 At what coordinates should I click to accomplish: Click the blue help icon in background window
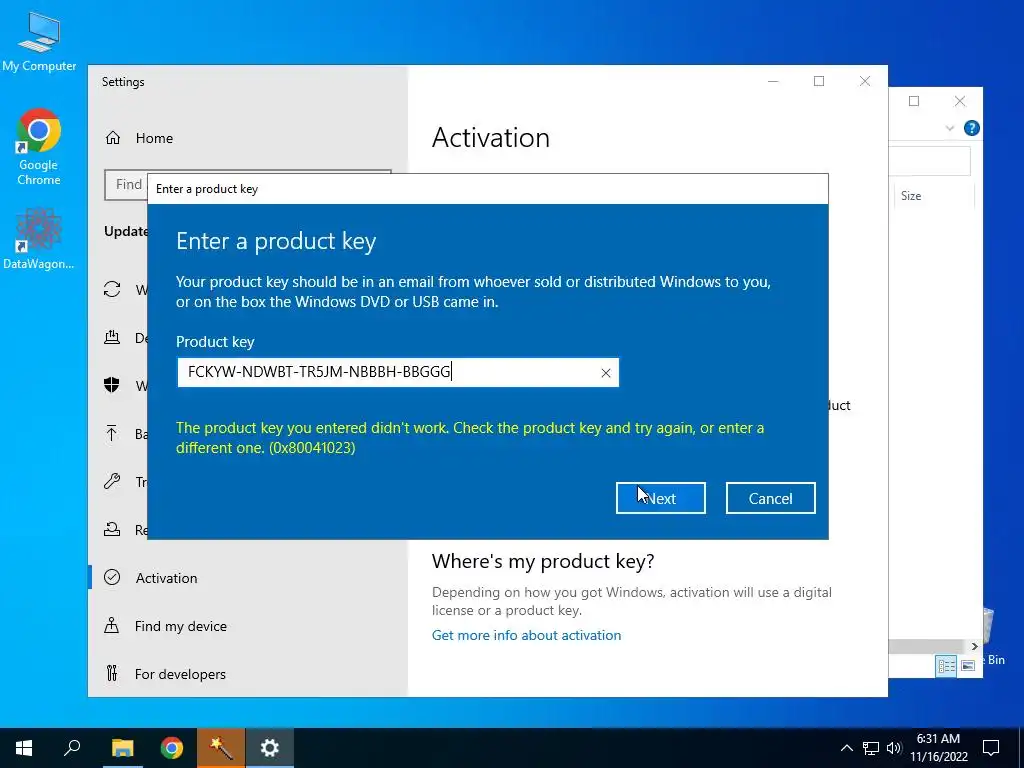(971, 128)
